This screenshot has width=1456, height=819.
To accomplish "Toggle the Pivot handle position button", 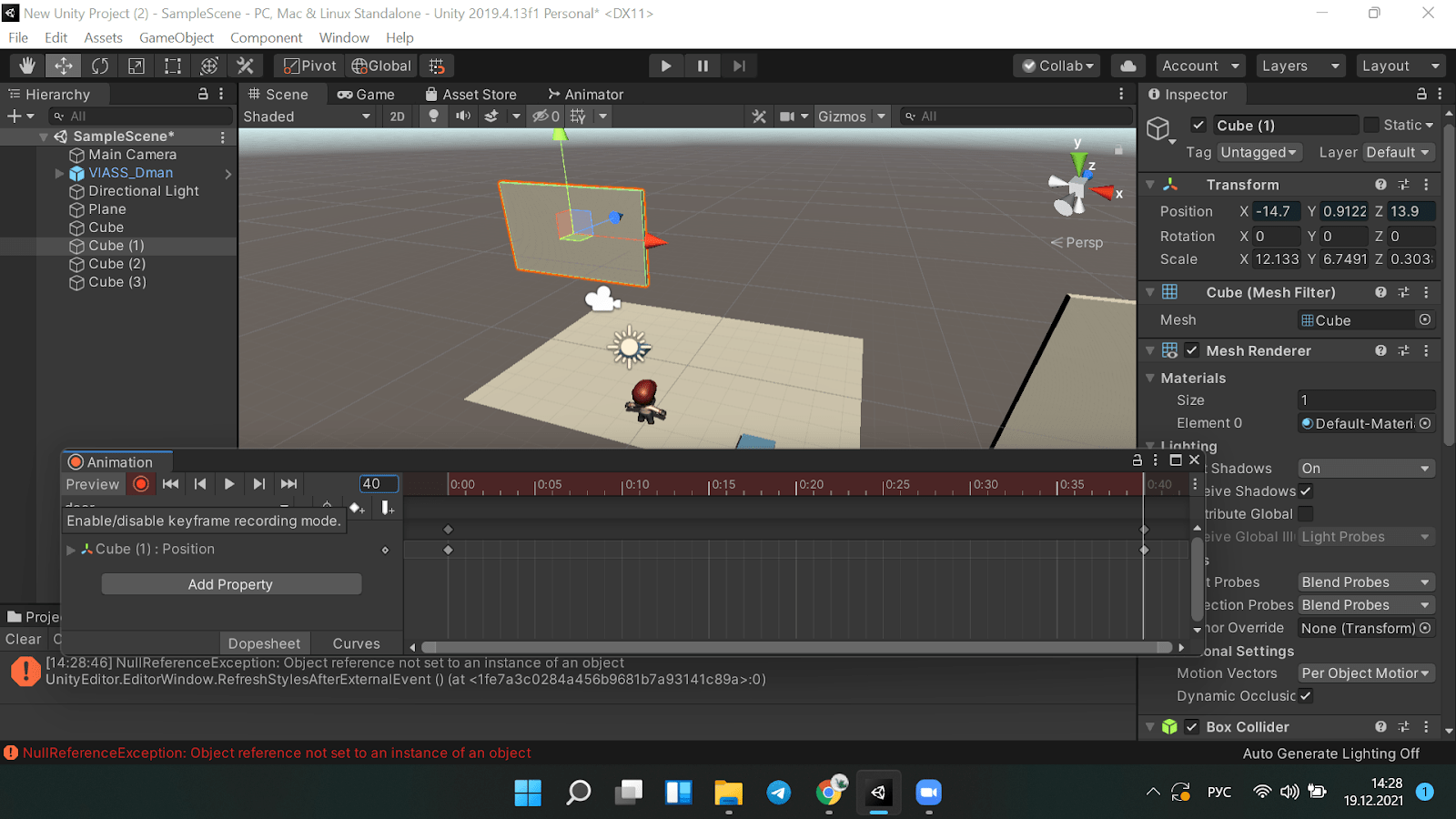I will coord(309,66).
